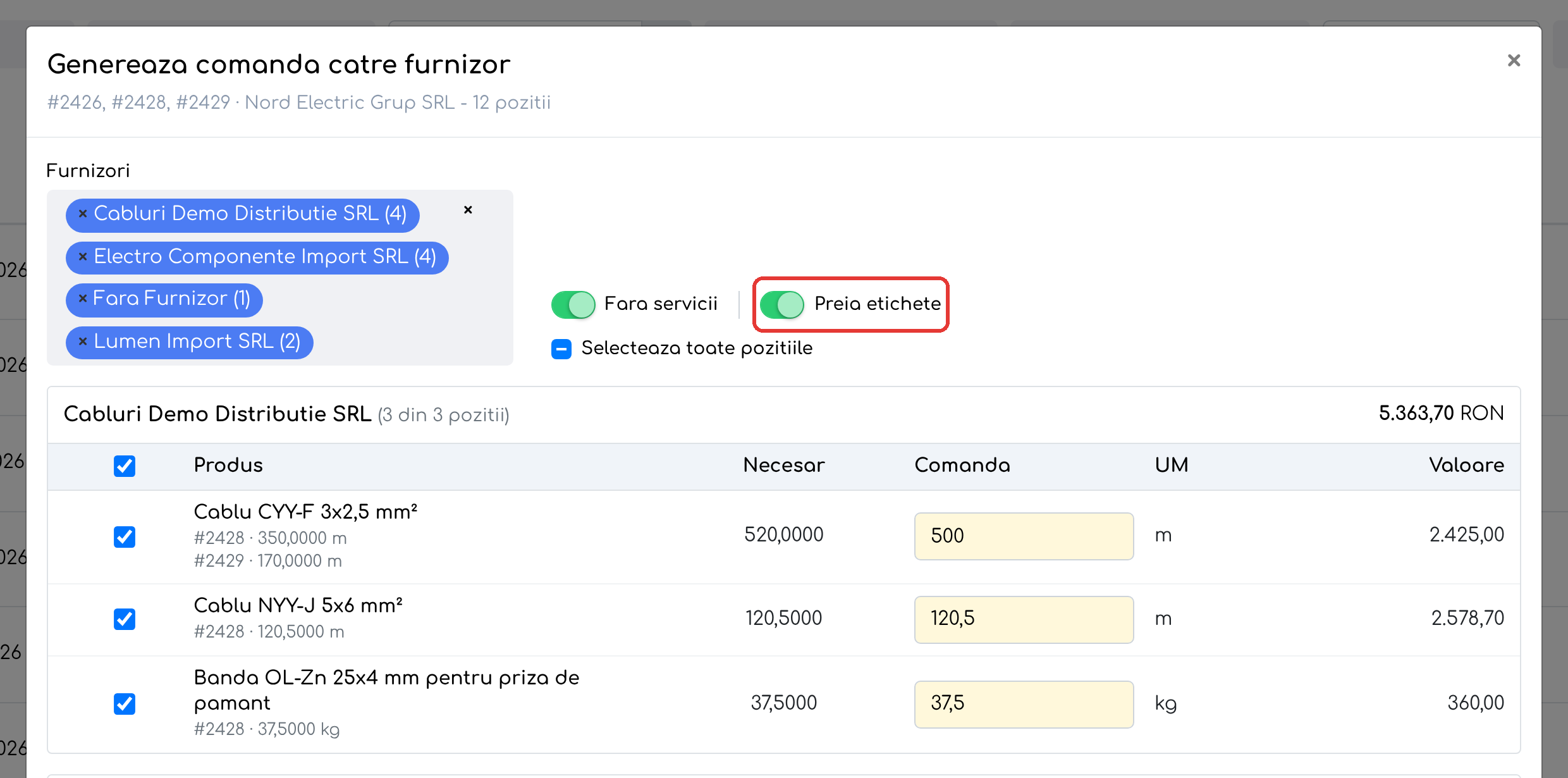The image size is (1568, 778).
Task: Click the total 5.363,70 RON
Action: (1442, 414)
